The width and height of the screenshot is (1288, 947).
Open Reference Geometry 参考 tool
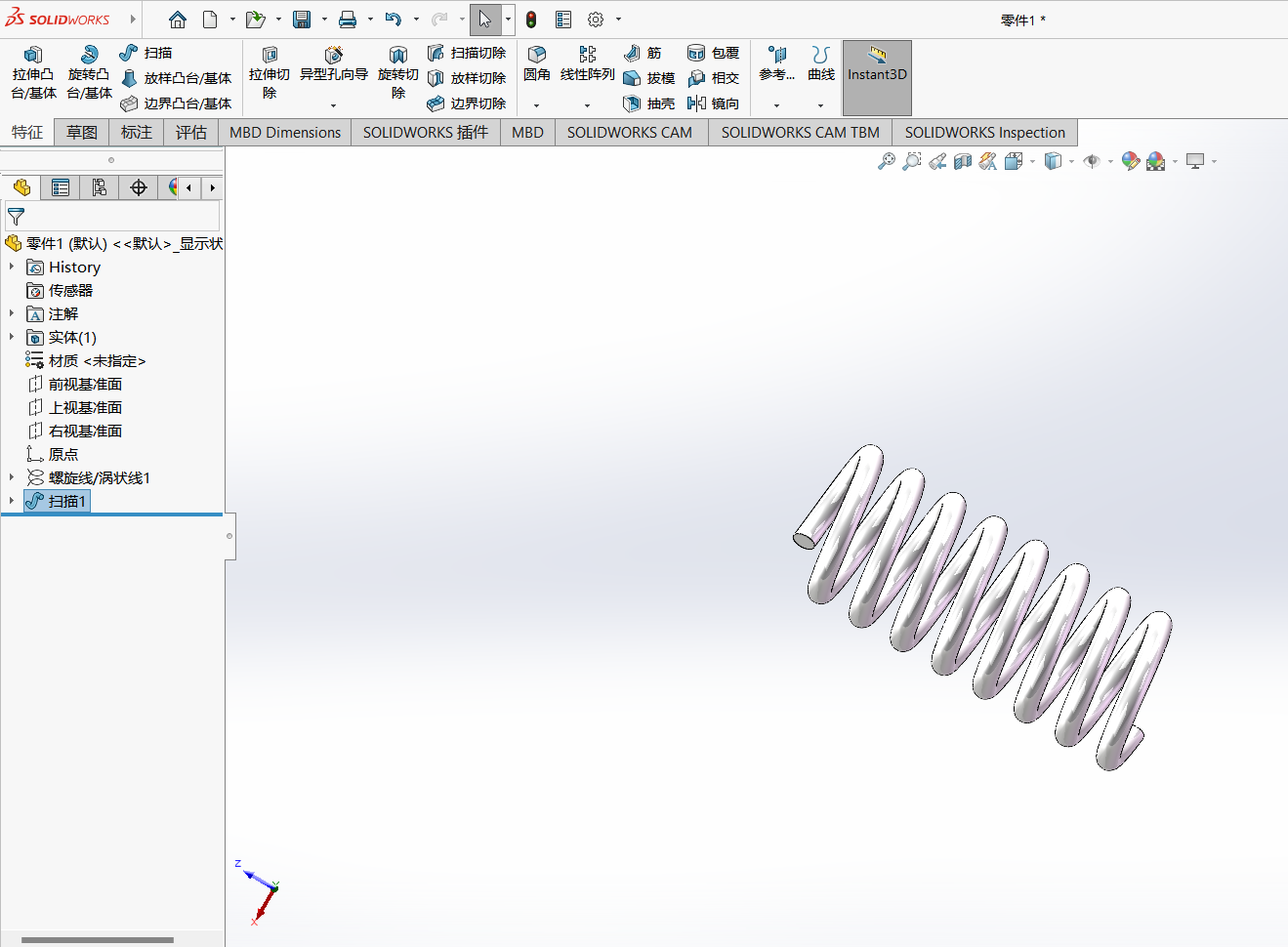777,64
